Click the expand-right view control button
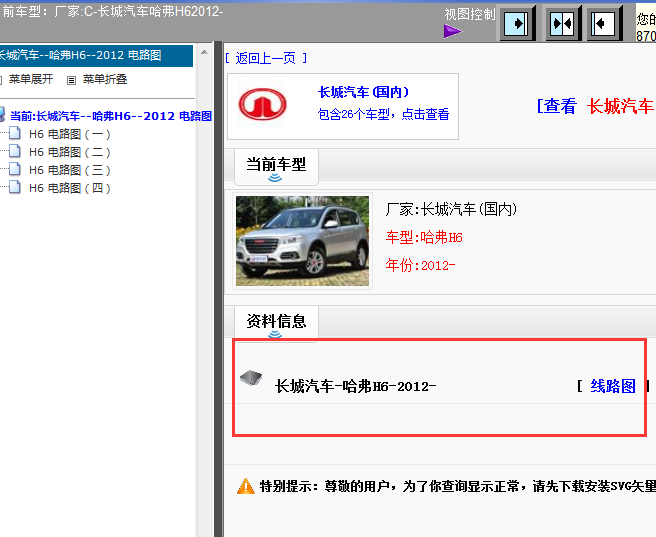 point(516,23)
